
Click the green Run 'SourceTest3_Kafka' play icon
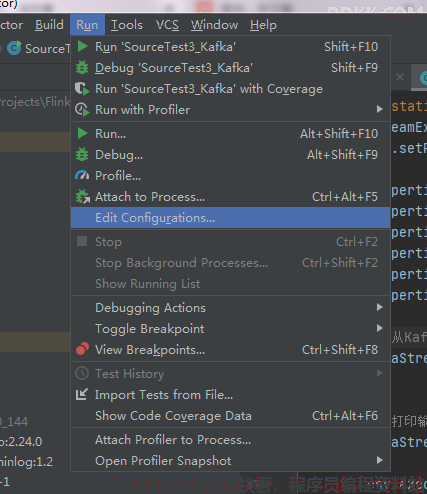tap(82, 46)
